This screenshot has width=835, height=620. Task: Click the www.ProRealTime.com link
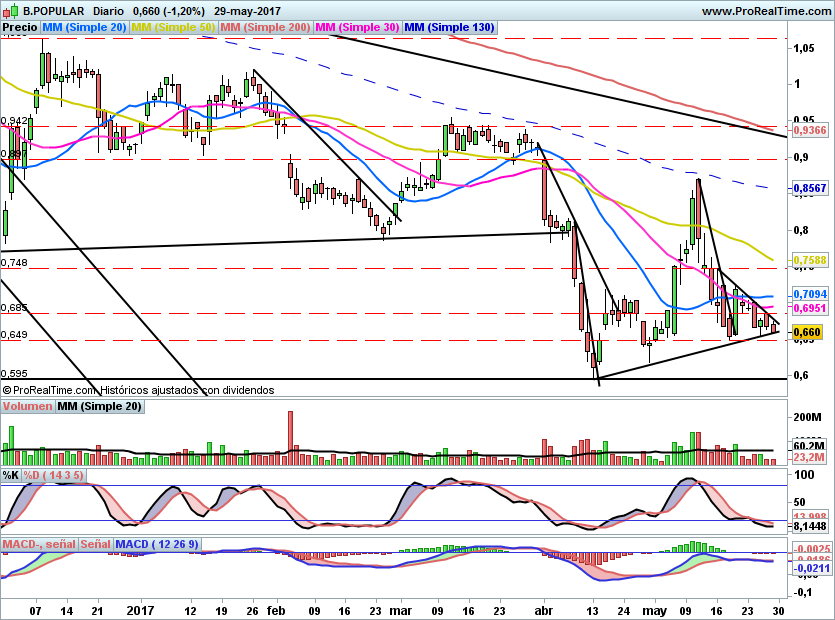pos(765,11)
